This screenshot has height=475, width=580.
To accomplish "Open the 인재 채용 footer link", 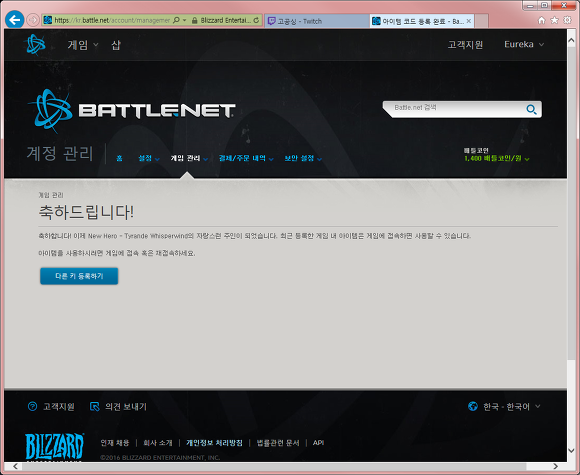I will pos(115,443).
